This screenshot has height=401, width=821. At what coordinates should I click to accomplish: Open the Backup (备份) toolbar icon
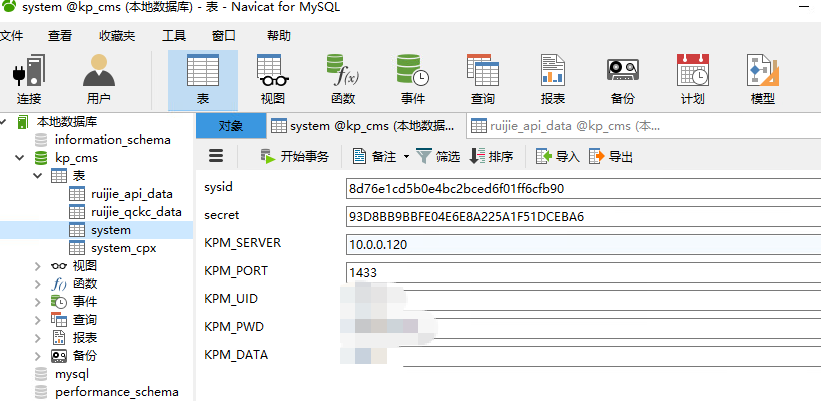pyautogui.click(x=622, y=79)
